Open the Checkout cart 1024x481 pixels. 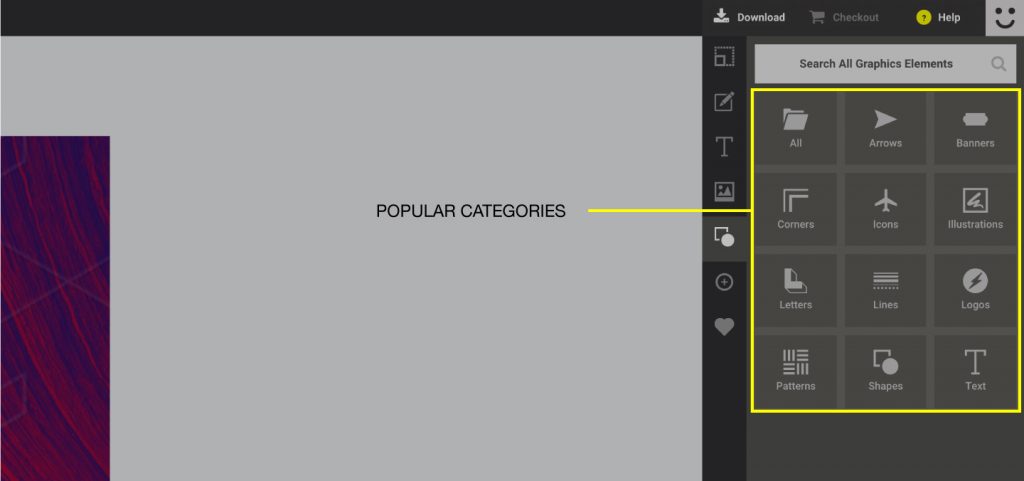tap(844, 17)
